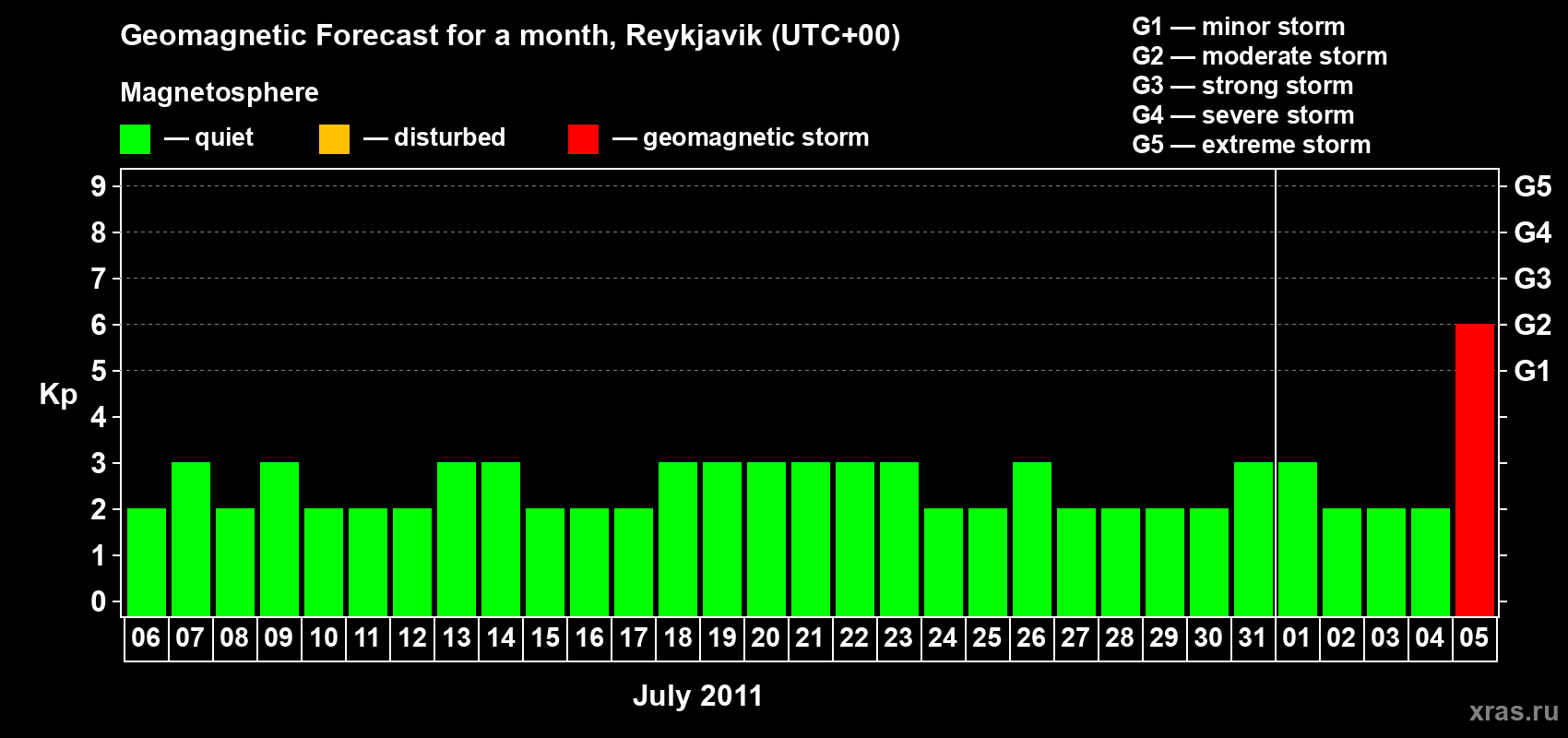Click the Kp value 3 axis label
This screenshot has width=1568, height=738.
point(99,463)
